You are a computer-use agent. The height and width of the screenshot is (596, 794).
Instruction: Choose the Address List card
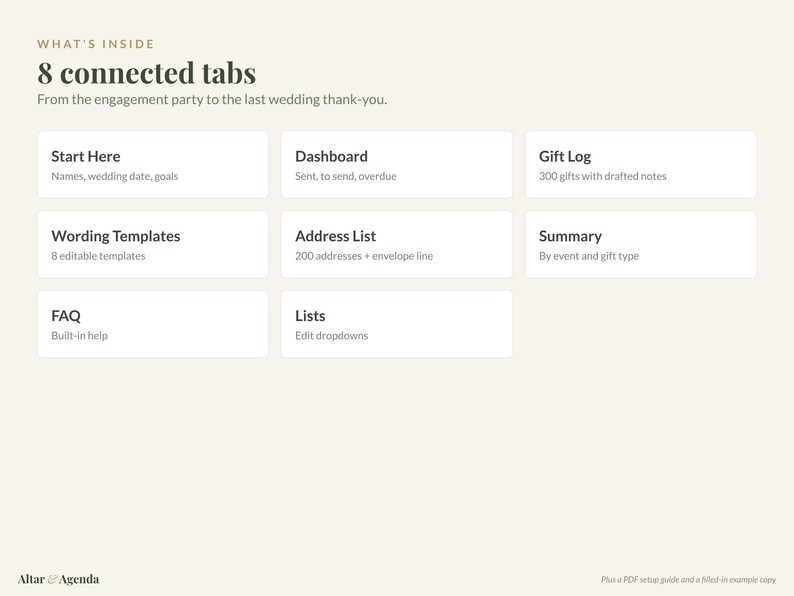(397, 245)
